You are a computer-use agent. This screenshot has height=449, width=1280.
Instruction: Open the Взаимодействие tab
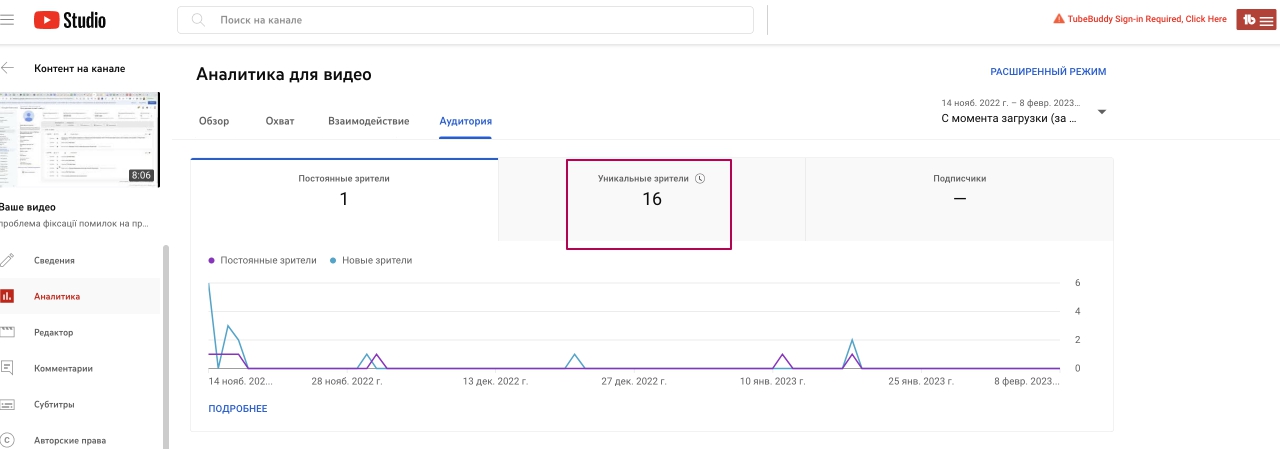pyautogui.click(x=368, y=121)
